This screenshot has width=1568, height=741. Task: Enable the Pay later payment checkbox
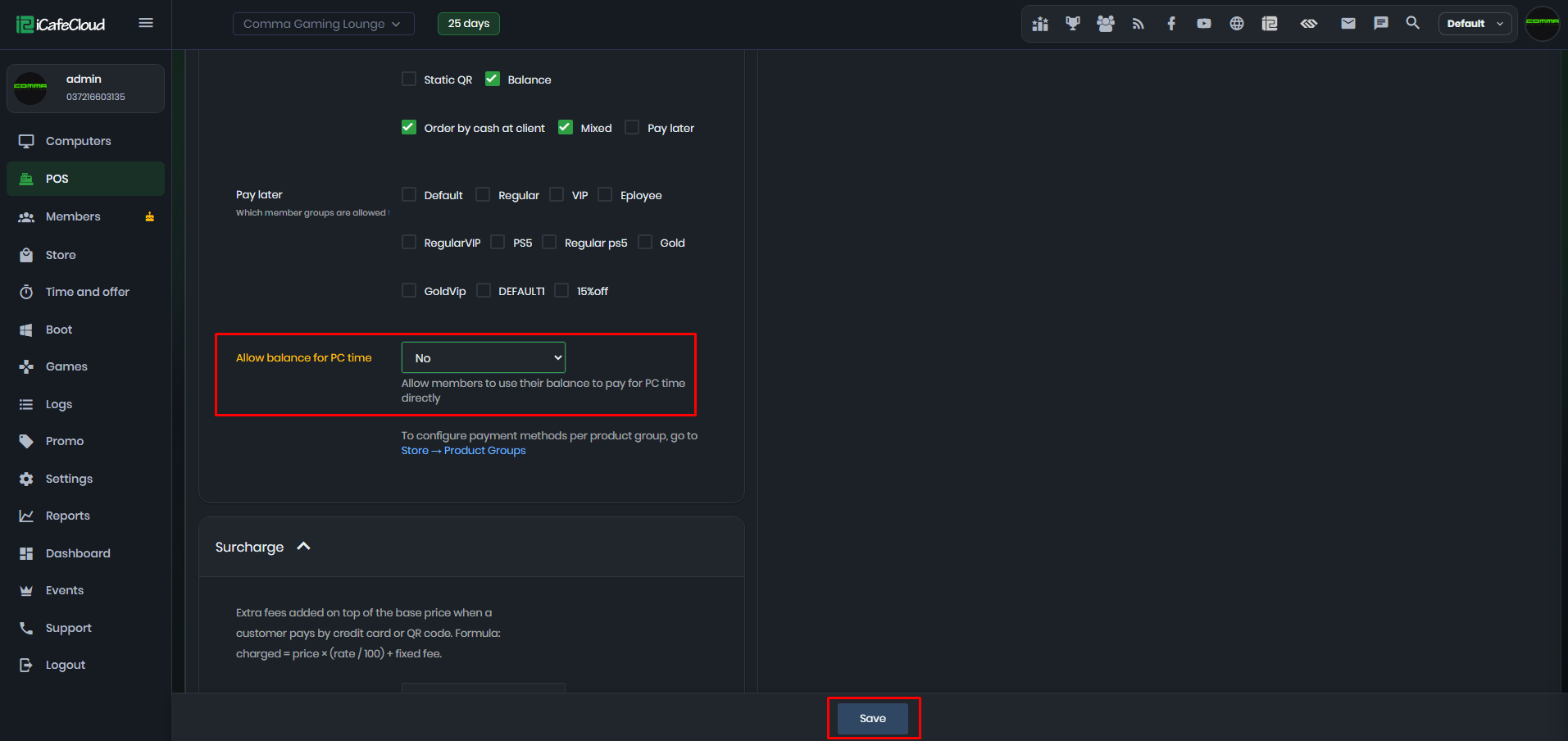coord(632,127)
